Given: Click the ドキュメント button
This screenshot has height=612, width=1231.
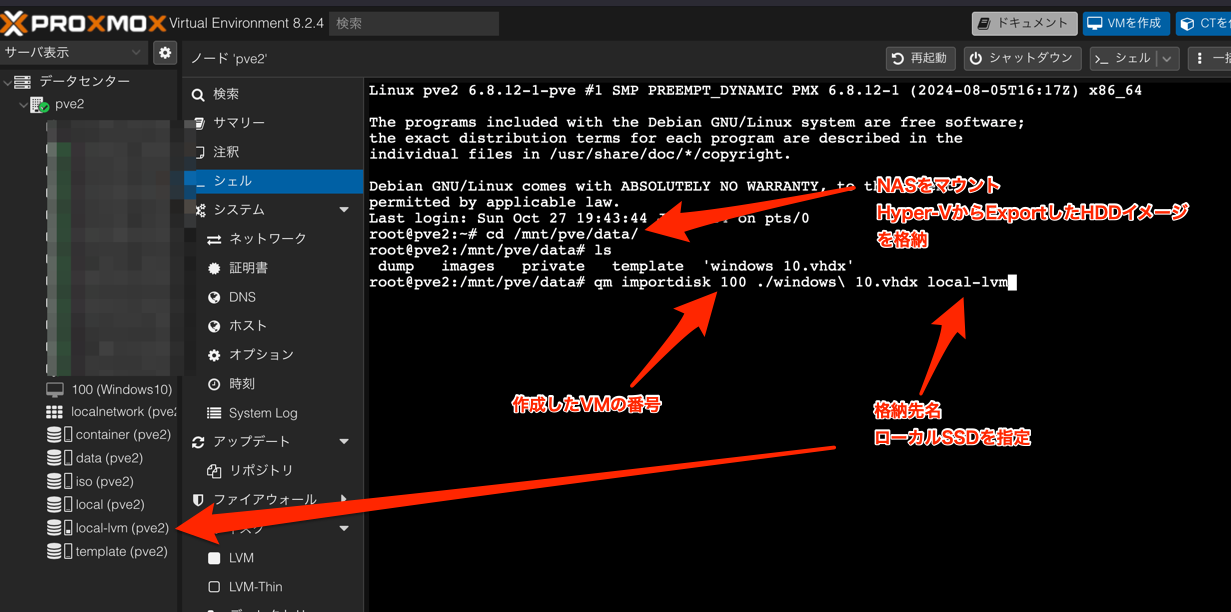Looking at the screenshot, I should [x=1024, y=23].
